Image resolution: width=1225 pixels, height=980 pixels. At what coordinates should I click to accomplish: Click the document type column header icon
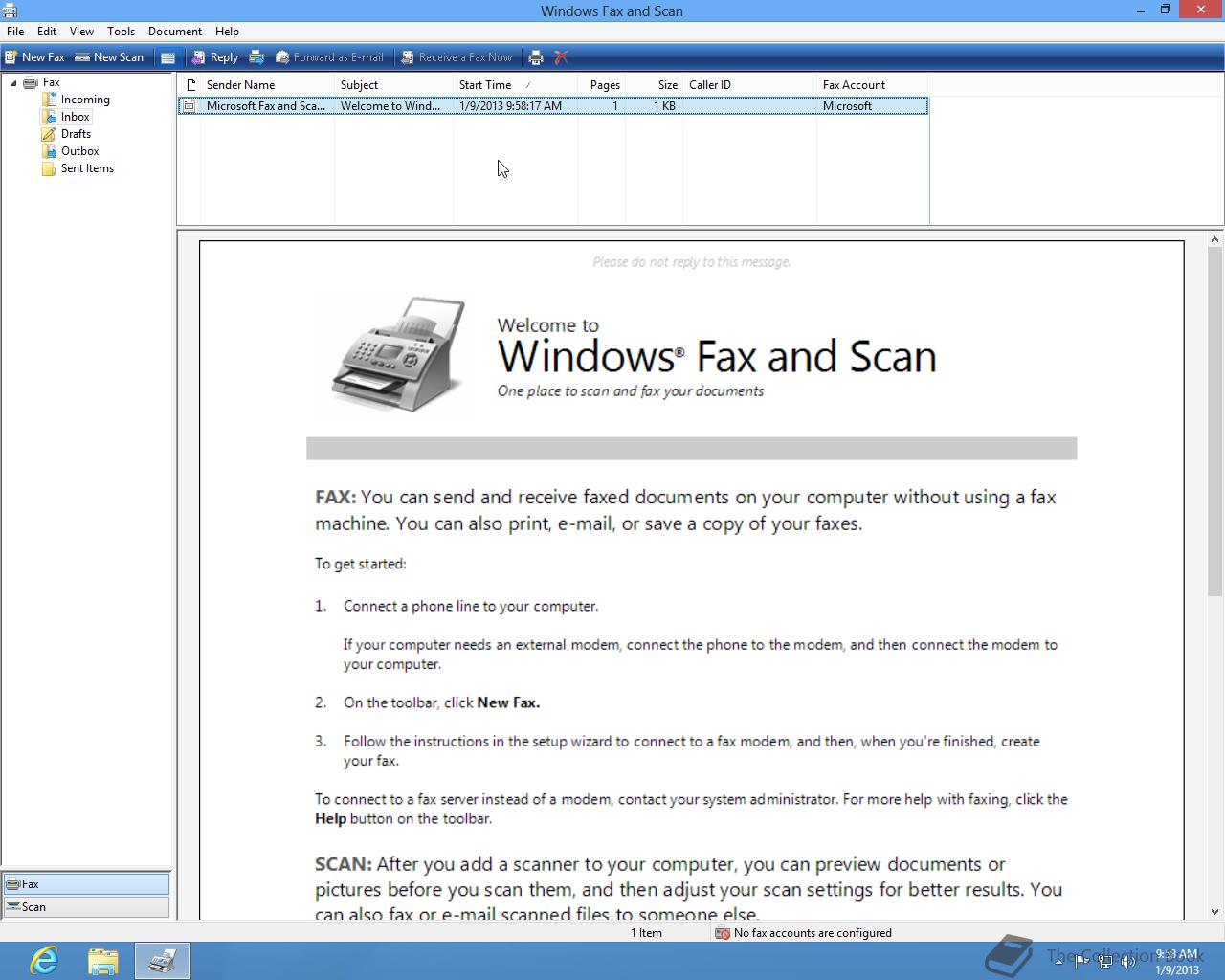(x=189, y=85)
